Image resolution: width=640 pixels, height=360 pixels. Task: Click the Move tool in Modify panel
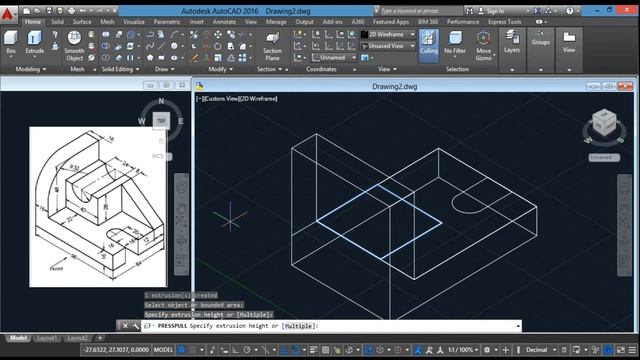[x=218, y=35]
